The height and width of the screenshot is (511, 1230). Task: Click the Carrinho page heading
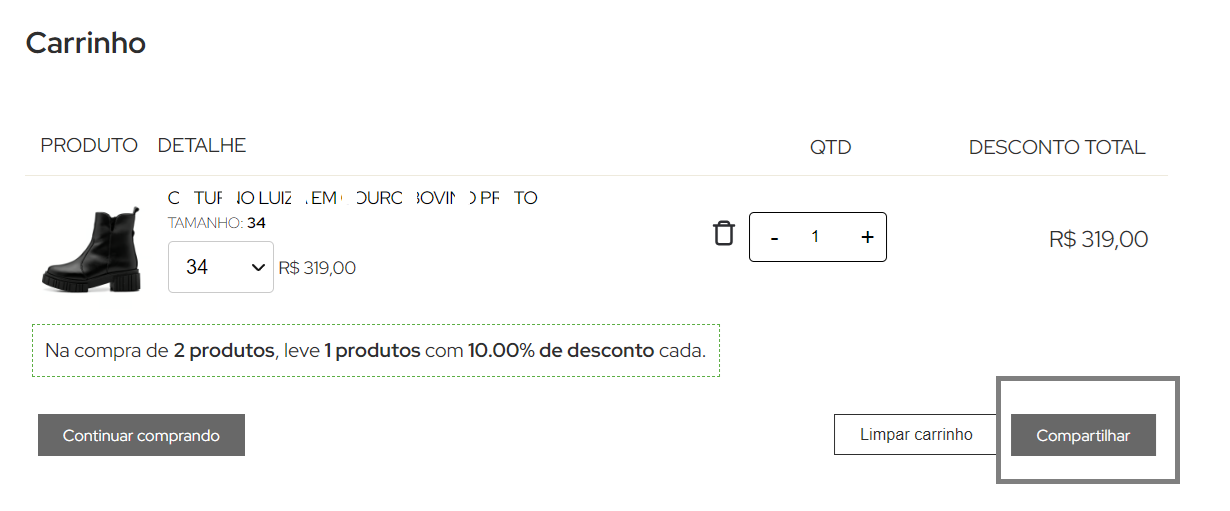pyautogui.click(x=86, y=43)
